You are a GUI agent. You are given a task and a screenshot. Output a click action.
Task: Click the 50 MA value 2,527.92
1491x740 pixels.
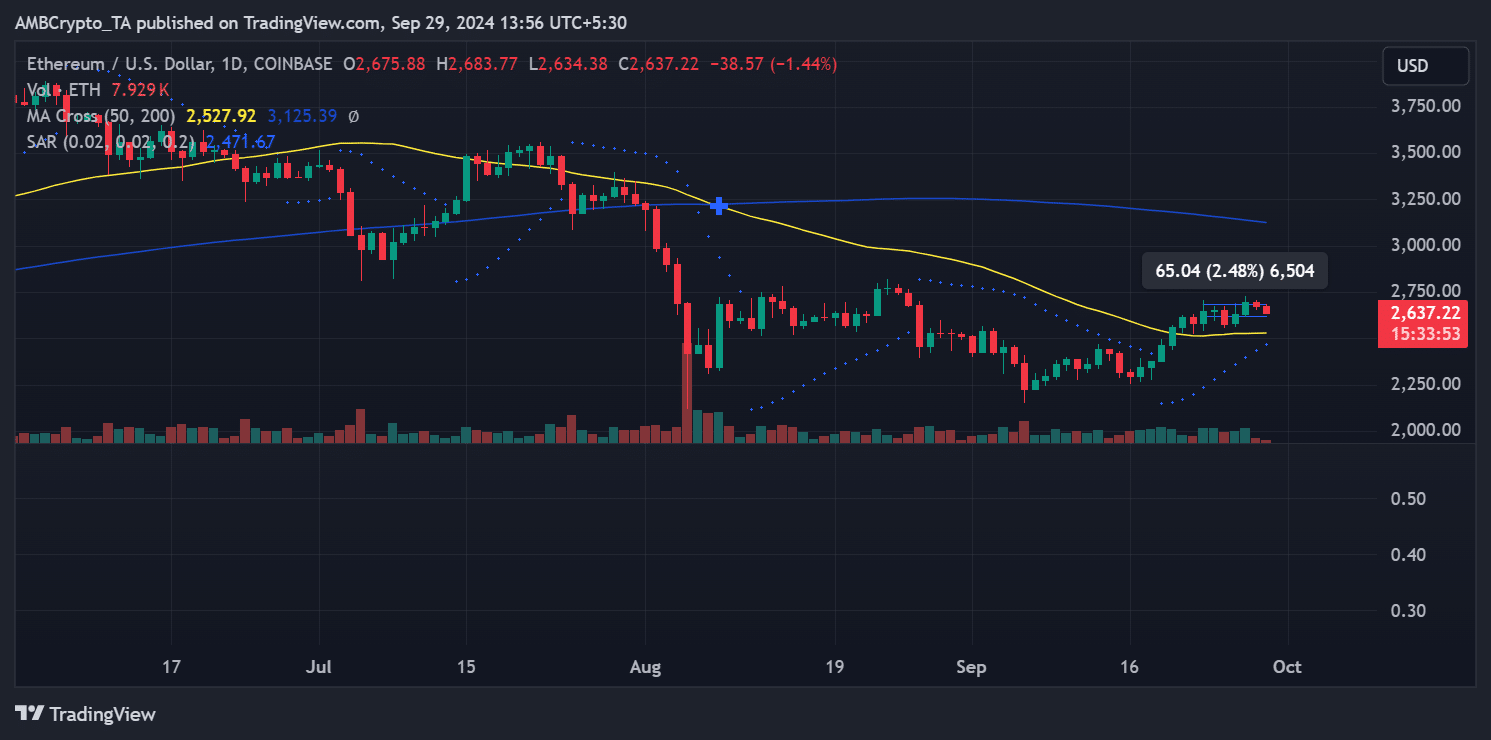(222, 117)
